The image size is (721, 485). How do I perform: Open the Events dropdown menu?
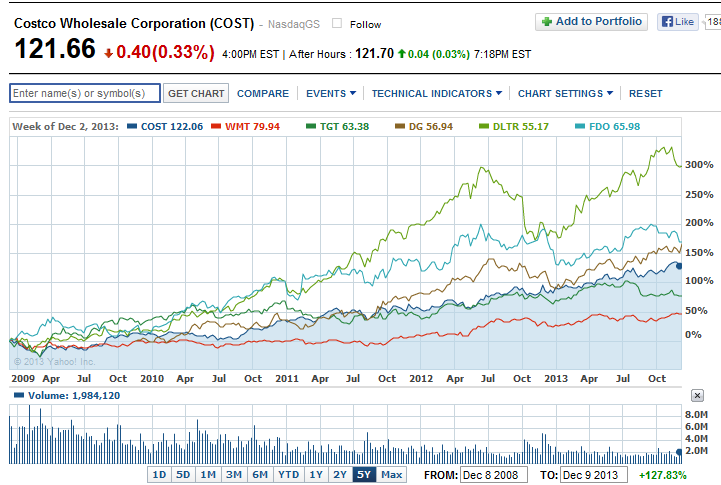pyautogui.click(x=331, y=93)
